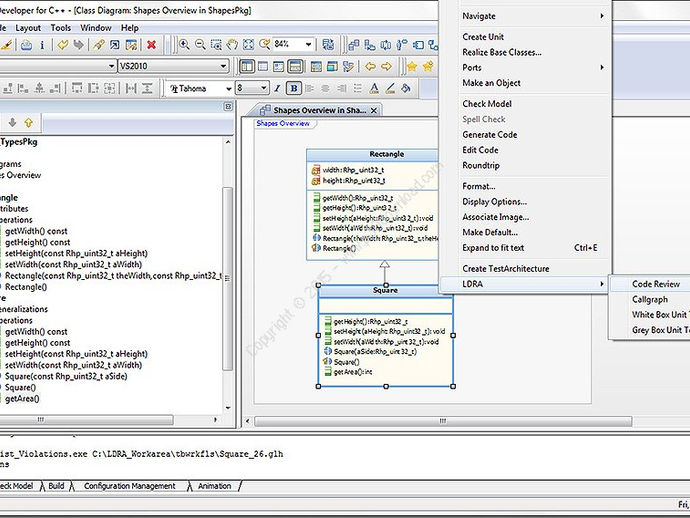Image resolution: width=690 pixels, height=518 pixels.
Task: Click the blue information 'i' icon
Action: click(42, 44)
